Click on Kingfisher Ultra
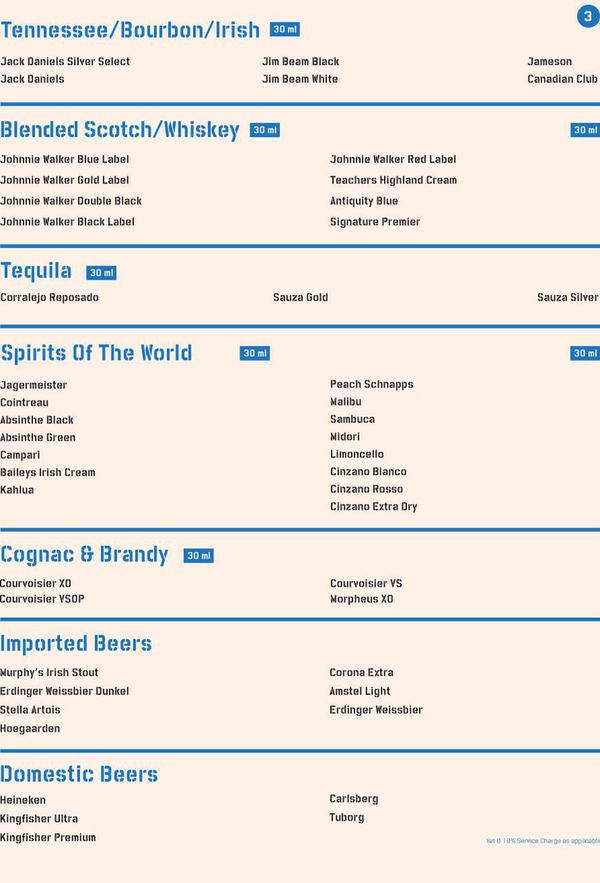Viewport: 600px width, 883px height. coord(39,819)
